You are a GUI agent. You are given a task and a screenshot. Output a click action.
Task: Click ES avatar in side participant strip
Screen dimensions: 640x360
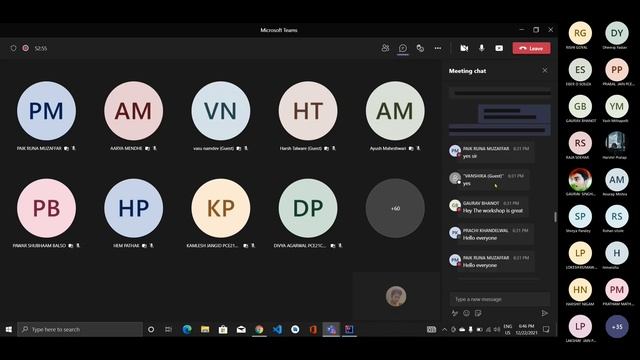(580, 70)
